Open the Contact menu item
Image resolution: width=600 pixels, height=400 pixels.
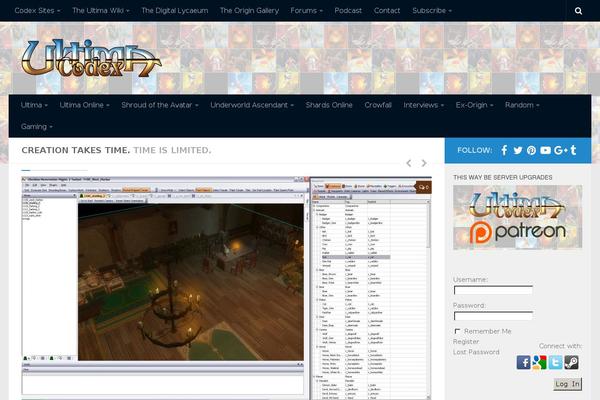tap(387, 11)
